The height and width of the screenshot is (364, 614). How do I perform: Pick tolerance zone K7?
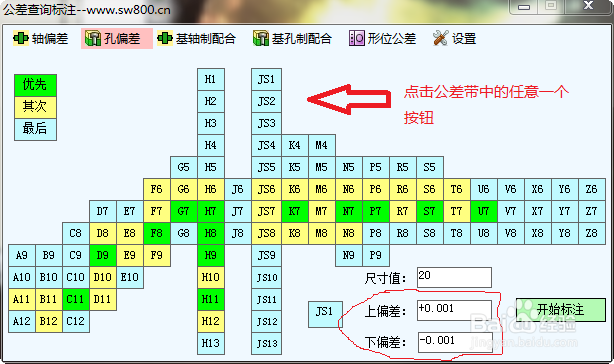point(295,211)
